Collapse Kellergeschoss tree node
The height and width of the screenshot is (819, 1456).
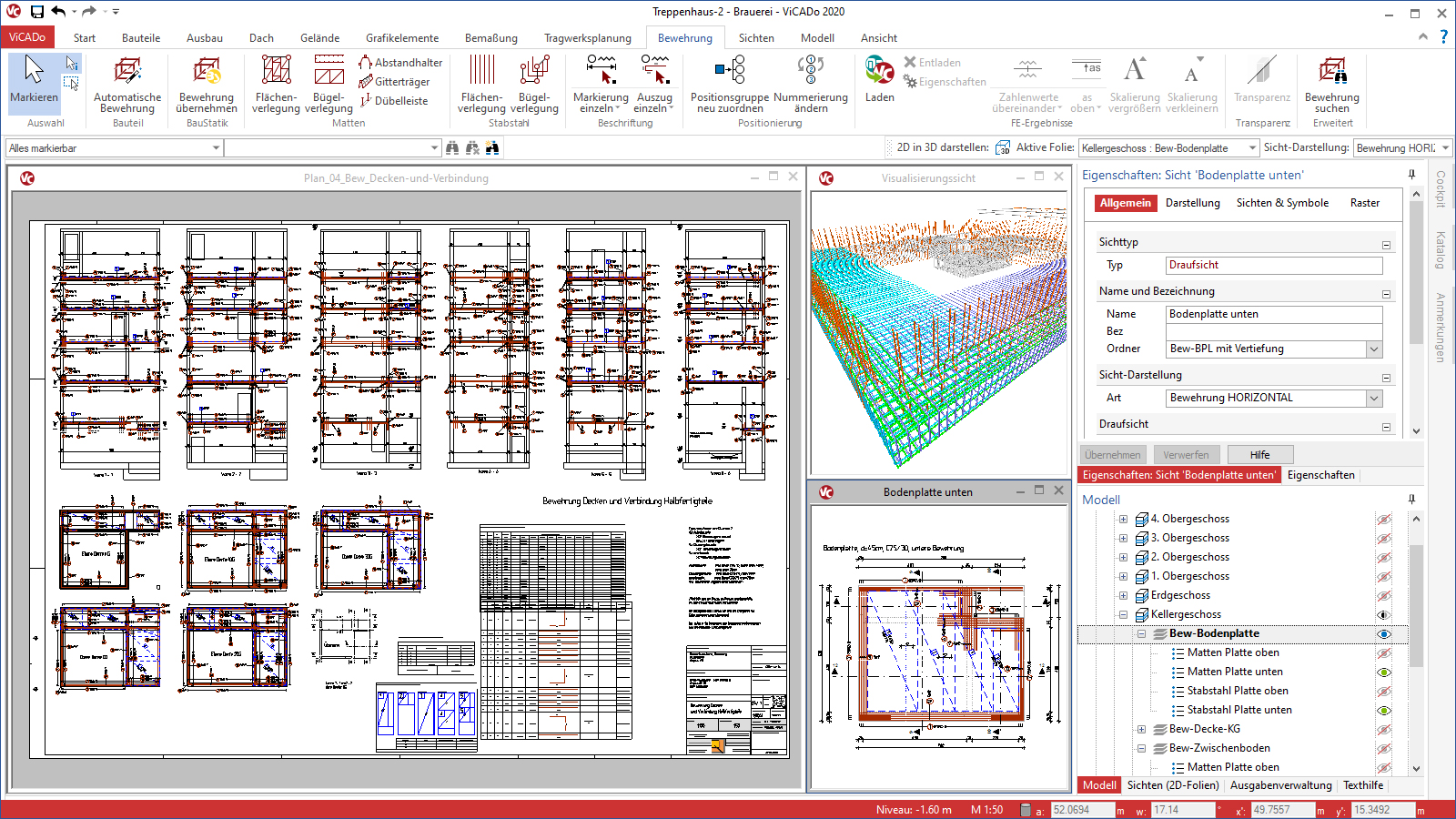[1123, 614]
